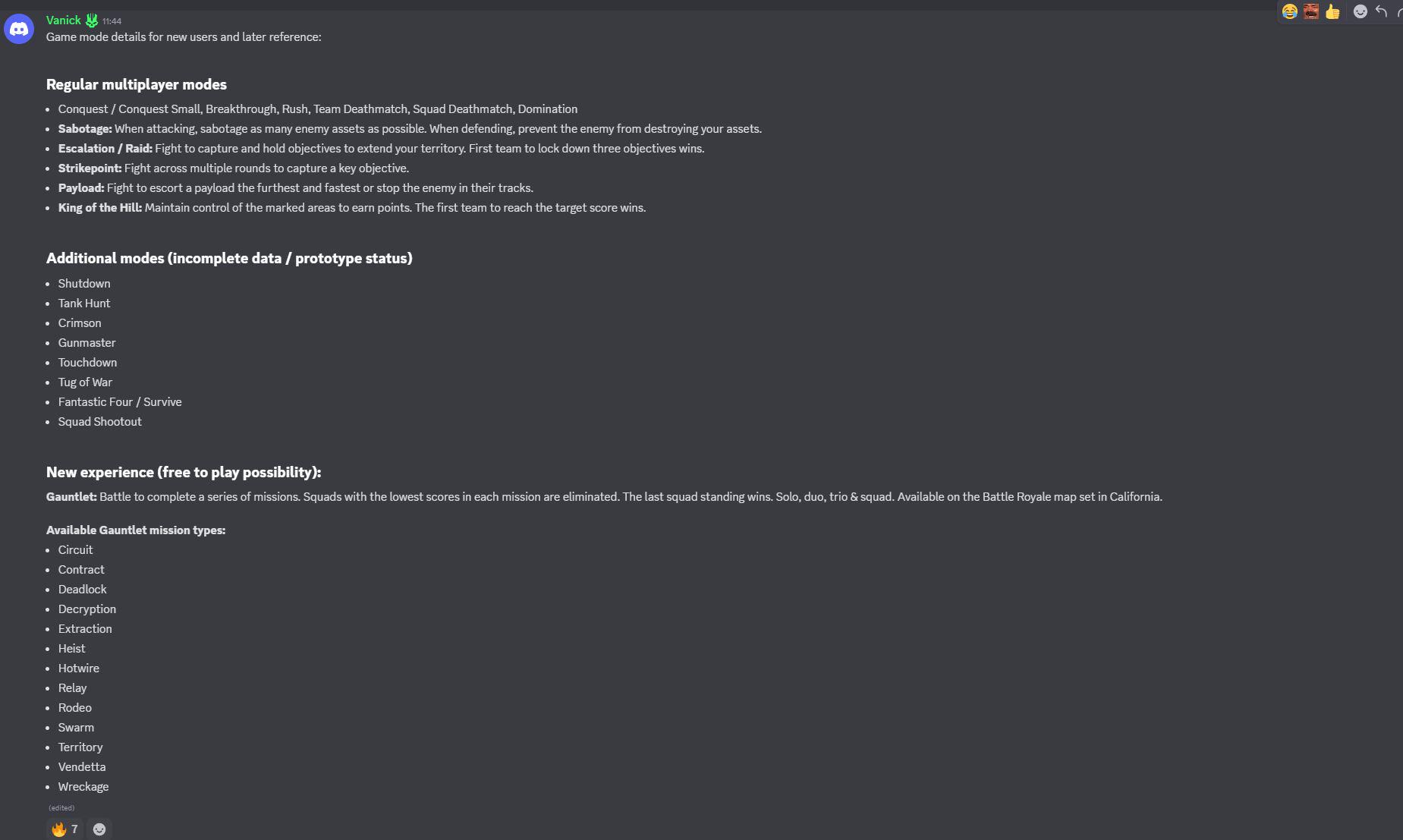
Task: Click the bold Gauntlet: label
Action: 71,497
